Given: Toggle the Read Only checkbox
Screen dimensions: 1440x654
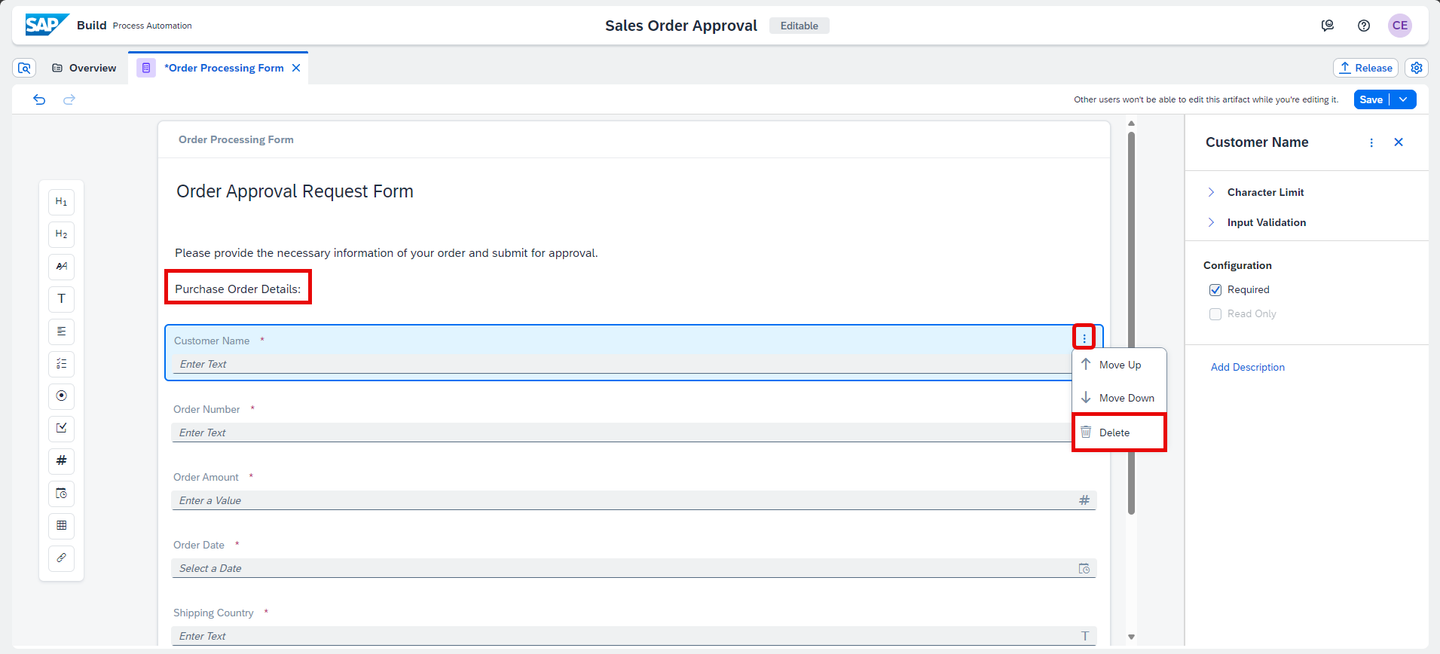Looking at the screenshot, I should pyautogui.click(x=1215, y=314).
